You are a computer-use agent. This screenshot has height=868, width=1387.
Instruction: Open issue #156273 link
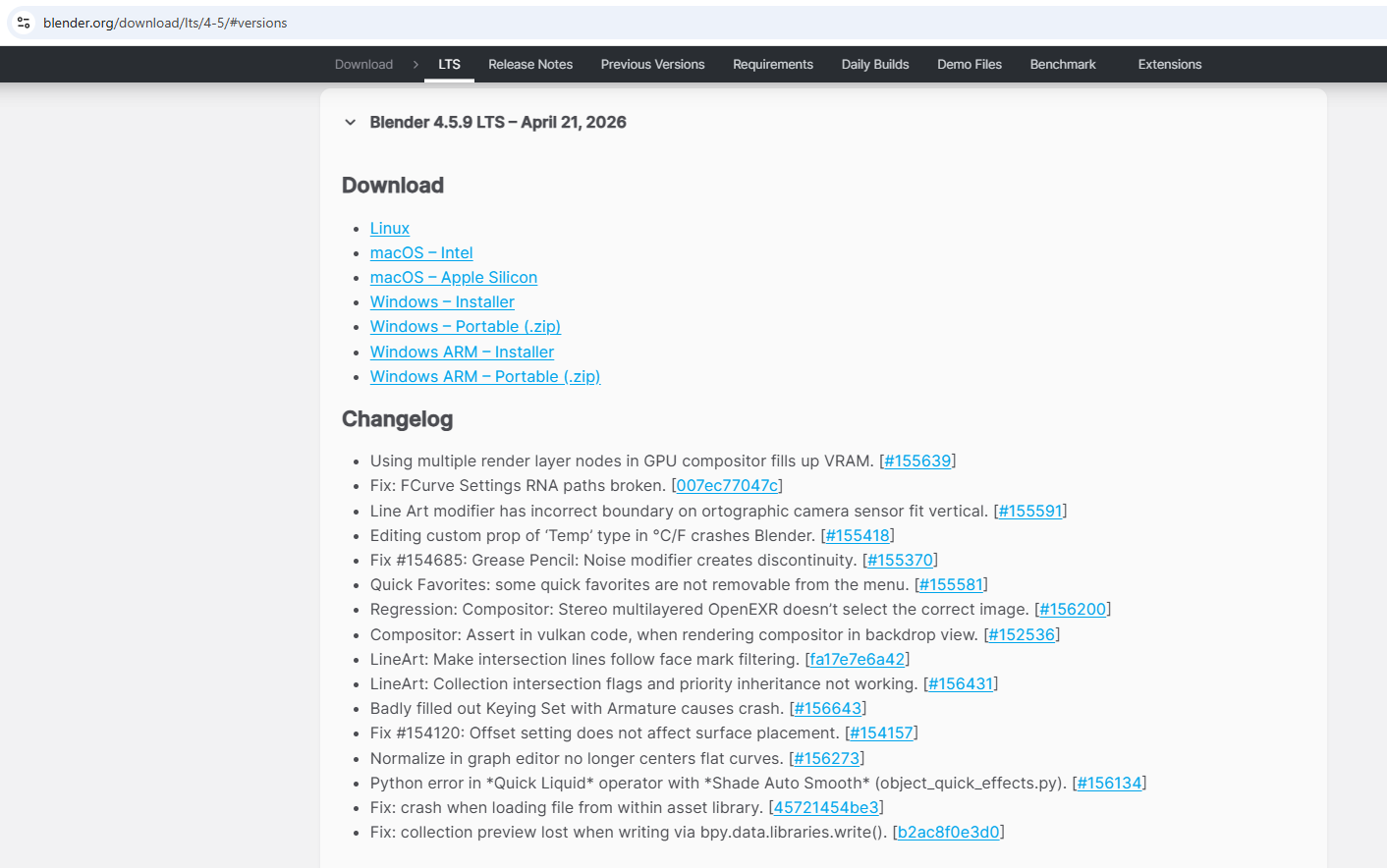coord(827,759)
